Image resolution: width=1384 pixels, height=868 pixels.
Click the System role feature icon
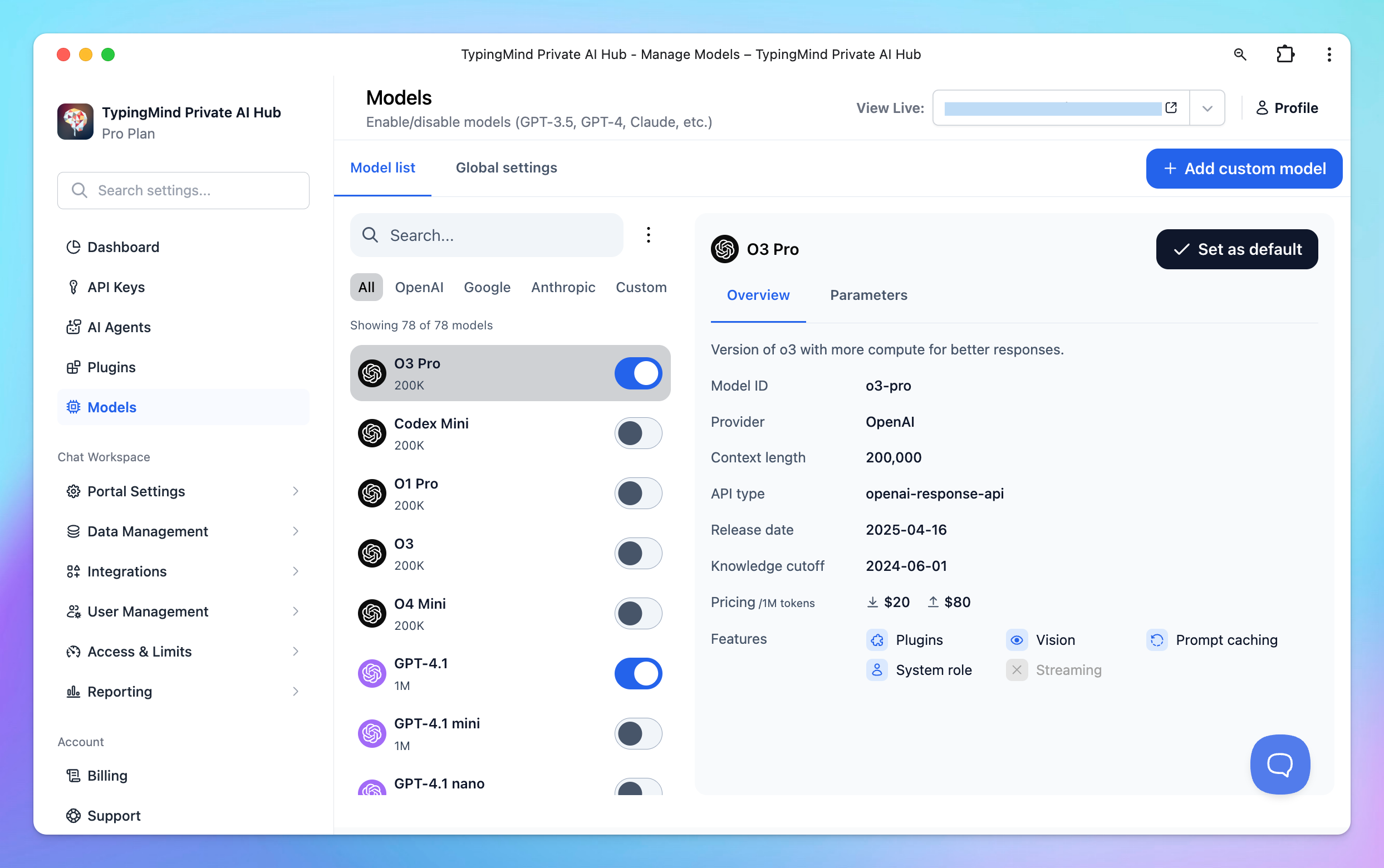coord(877,670)
